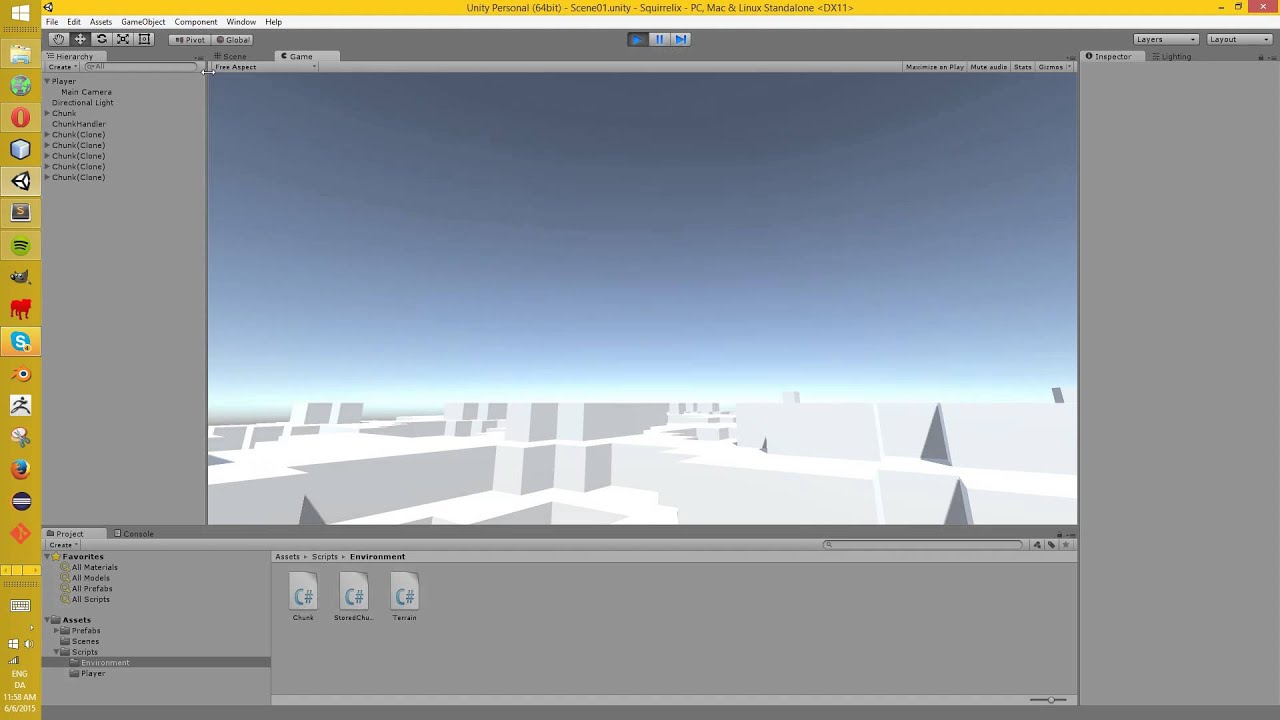Viewport: 1280px width, 720px height.
Task: Open the Layers dropdown
Action: click(1165, 39)
